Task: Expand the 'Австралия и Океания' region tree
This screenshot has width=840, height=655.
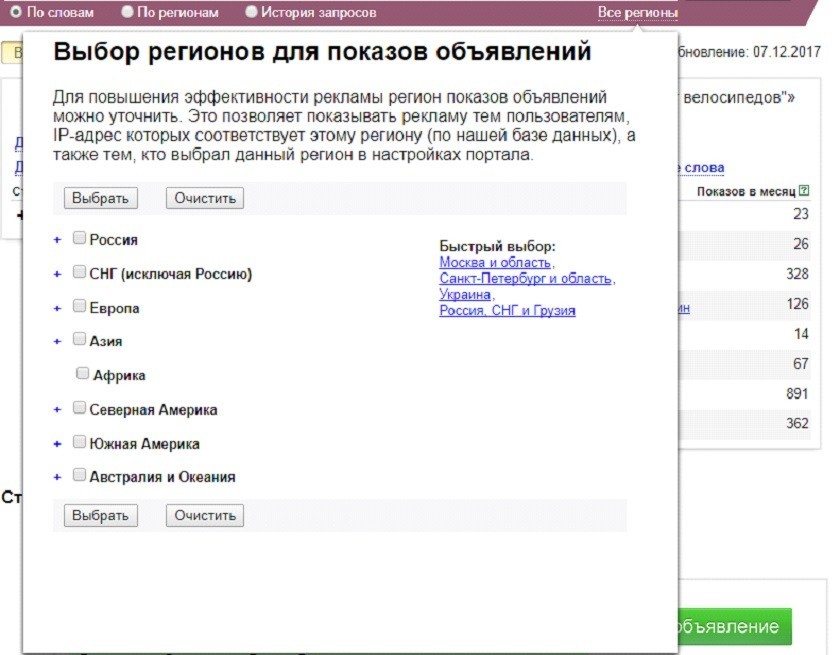Action: 57,477
